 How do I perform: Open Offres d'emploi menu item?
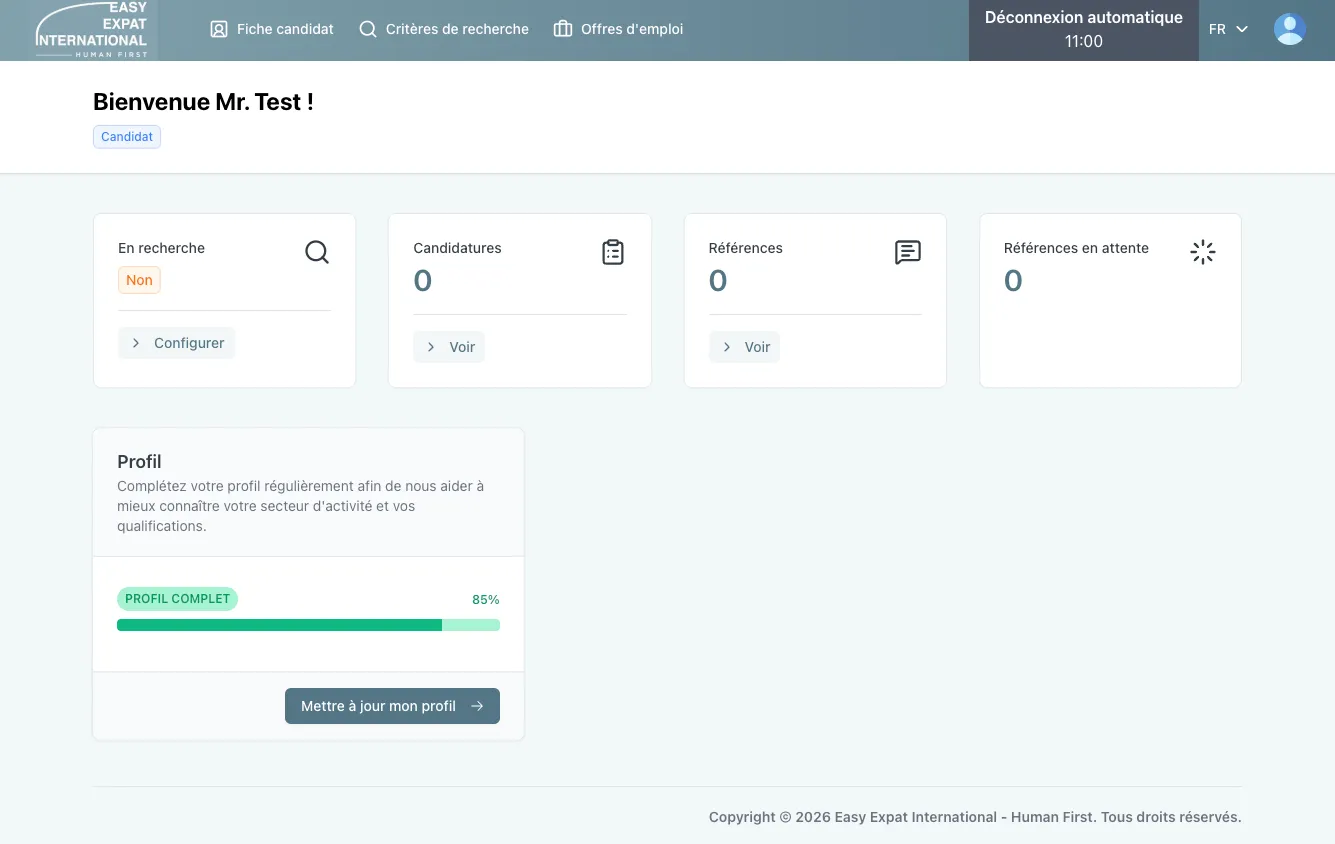click(x=618, y=29)
